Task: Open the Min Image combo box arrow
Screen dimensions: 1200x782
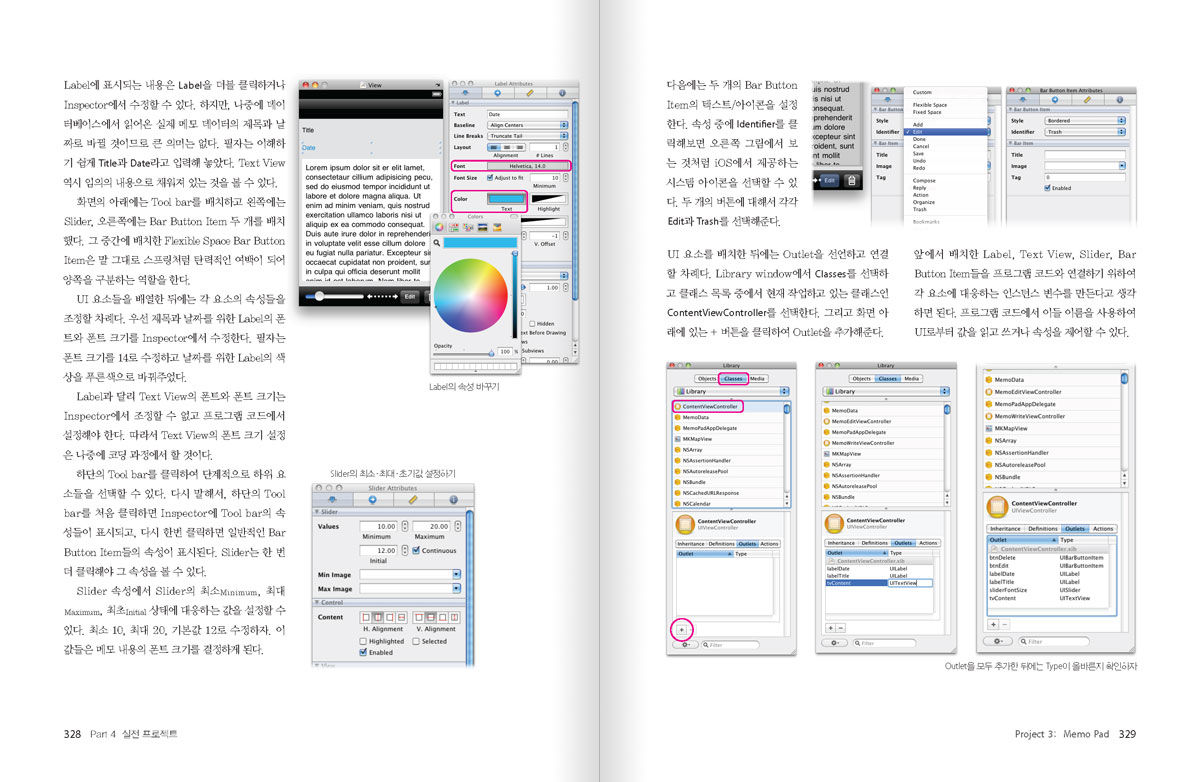Action: pyautogui.click(x=456, y=575)
